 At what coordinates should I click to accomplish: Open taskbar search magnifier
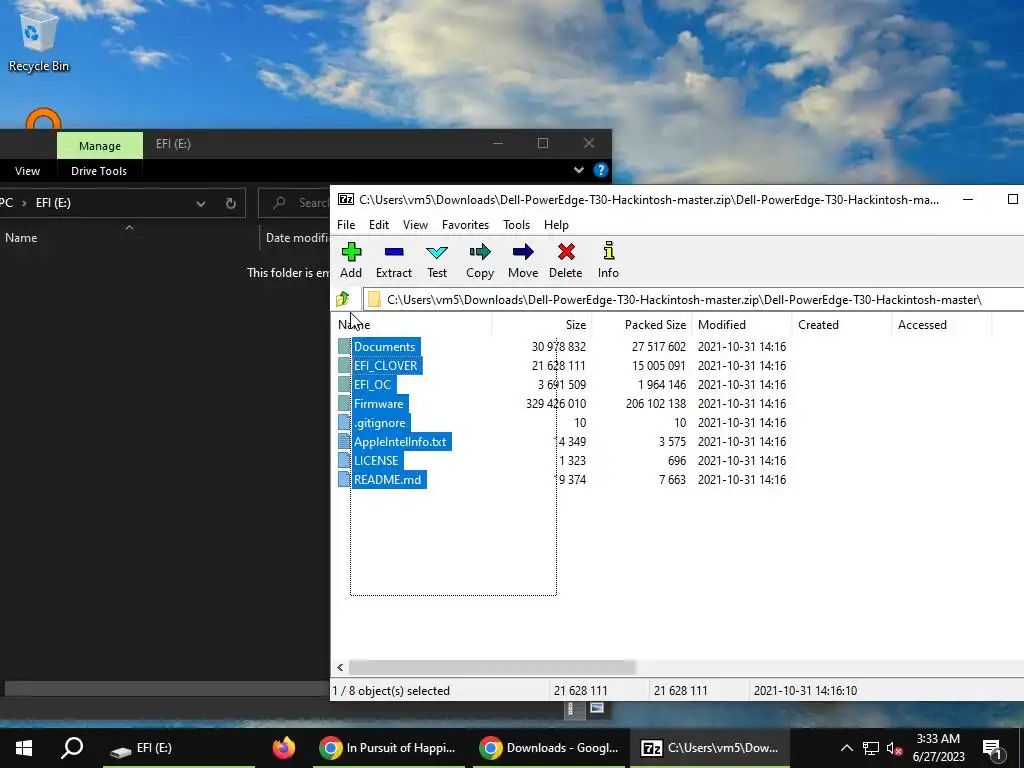coord(72,748)
